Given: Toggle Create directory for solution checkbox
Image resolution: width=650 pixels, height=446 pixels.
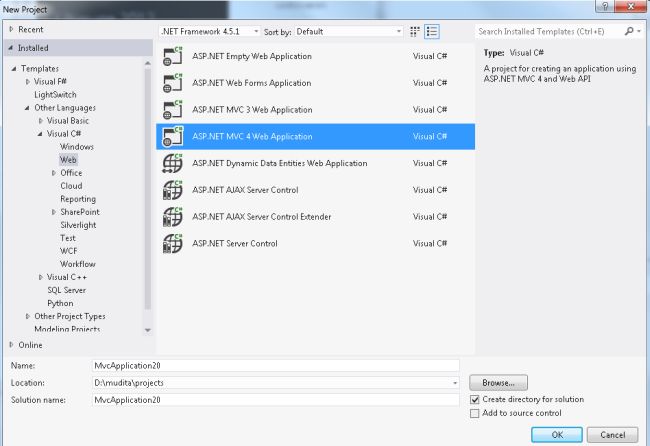Looking at the screenshot, I should 475,400.
